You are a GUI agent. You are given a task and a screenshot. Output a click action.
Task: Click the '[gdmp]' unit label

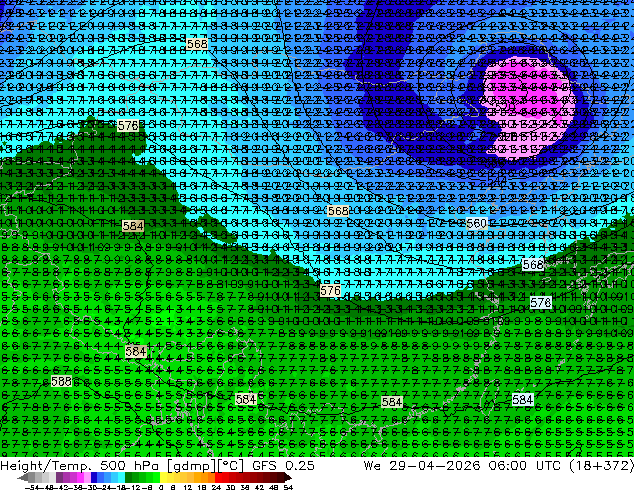click(x=192, y=466)
